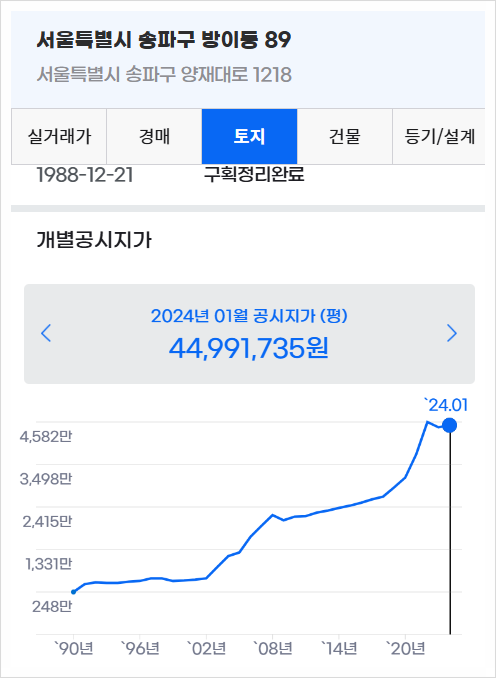The width and height of the screenshot is (496, 678).
Task: Select the 구획정리완료 status text
Action: [254, 175]
